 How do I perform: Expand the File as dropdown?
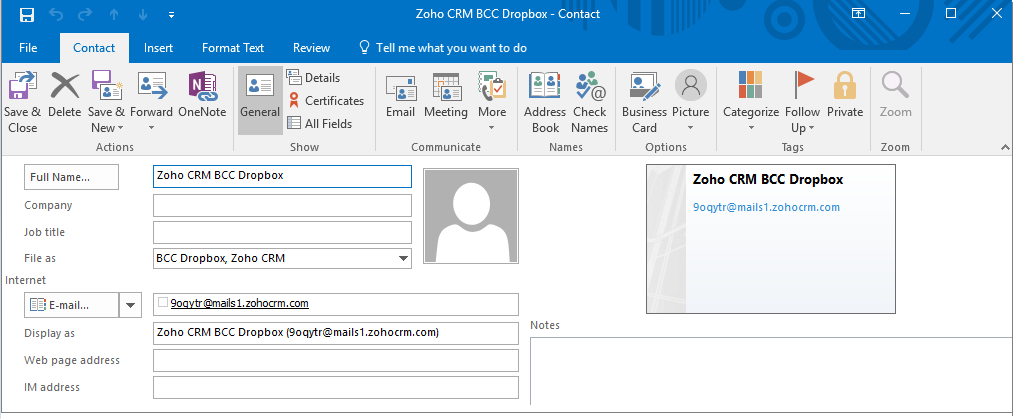403,259
